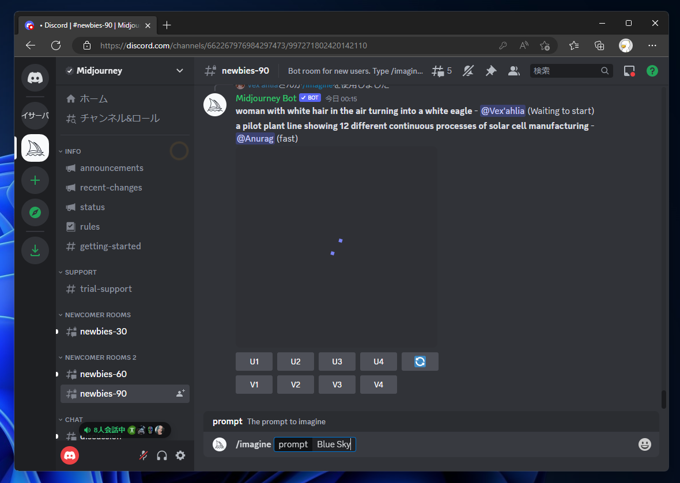Click the re-roll refresh button
This screenshot has height=483, width=680.
[420, 362]
